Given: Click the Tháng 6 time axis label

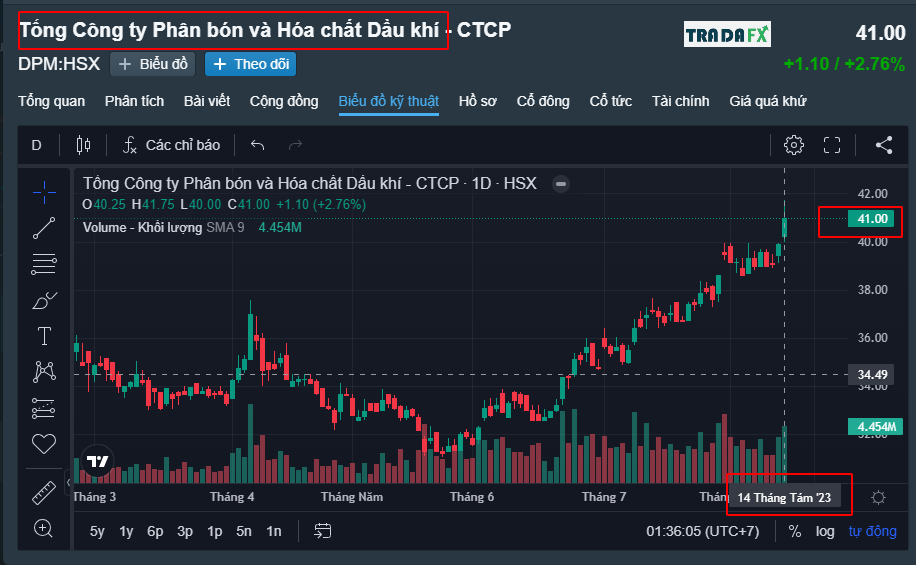Looking at the screenshot, I should coord(471,497).
